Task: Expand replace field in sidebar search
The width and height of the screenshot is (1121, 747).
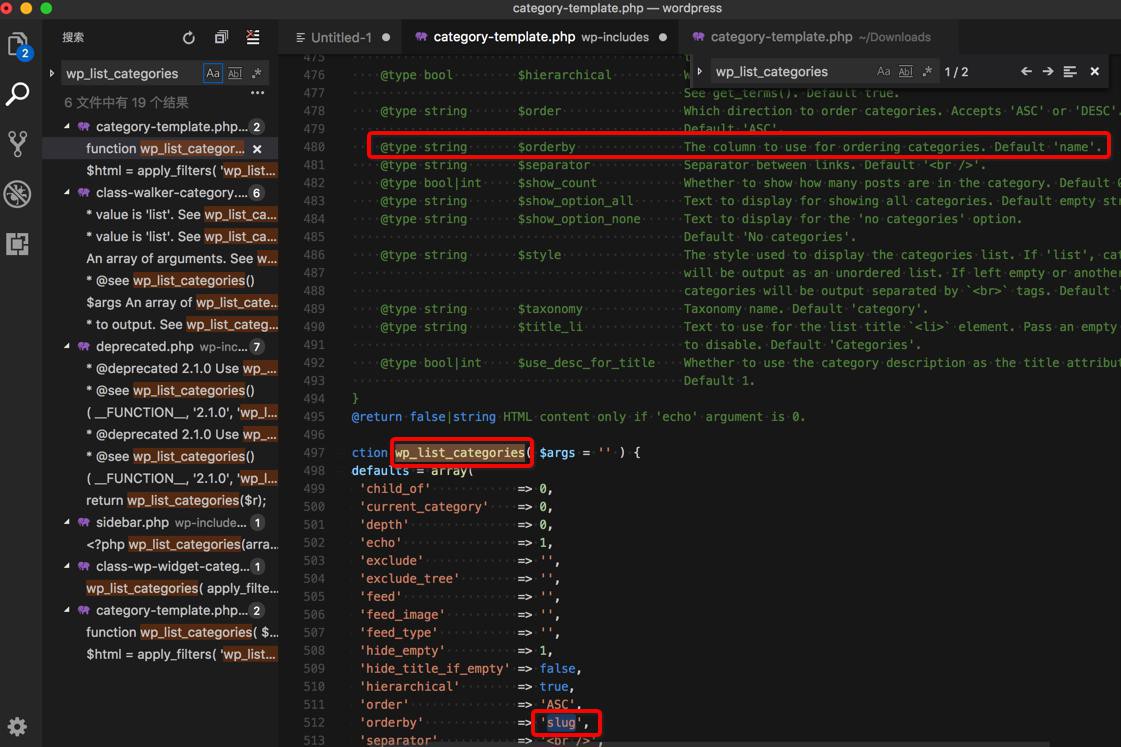Action: coord(52,73)
